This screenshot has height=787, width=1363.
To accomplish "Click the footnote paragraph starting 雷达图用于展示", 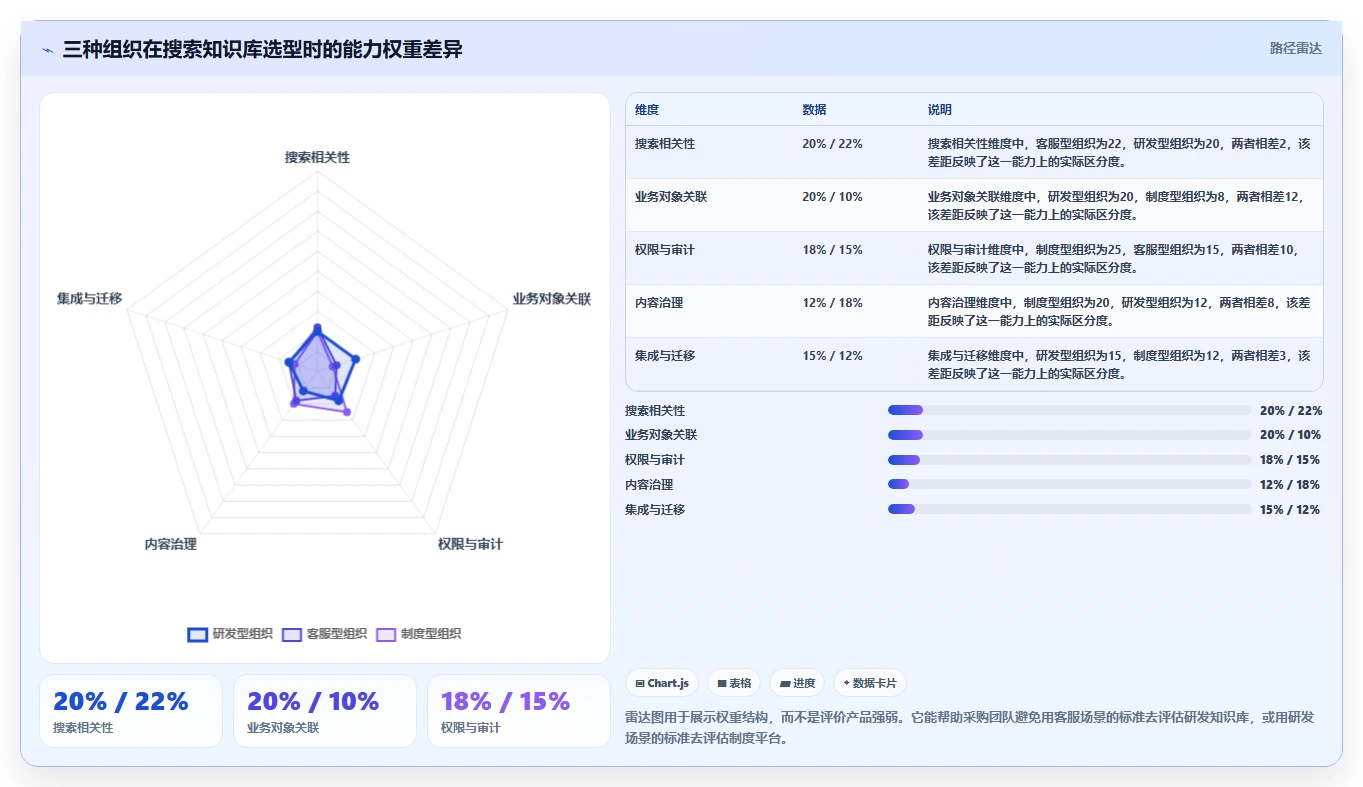I will (x=969, y=726).
